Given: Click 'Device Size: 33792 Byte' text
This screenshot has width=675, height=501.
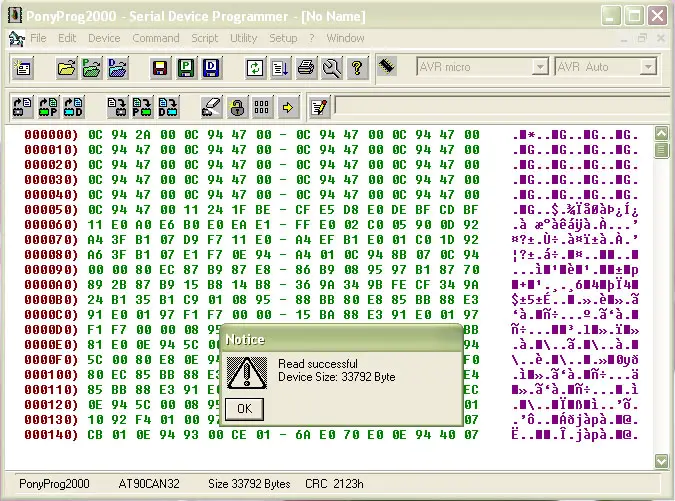Looking at the screenshot, I should [337, 377].
